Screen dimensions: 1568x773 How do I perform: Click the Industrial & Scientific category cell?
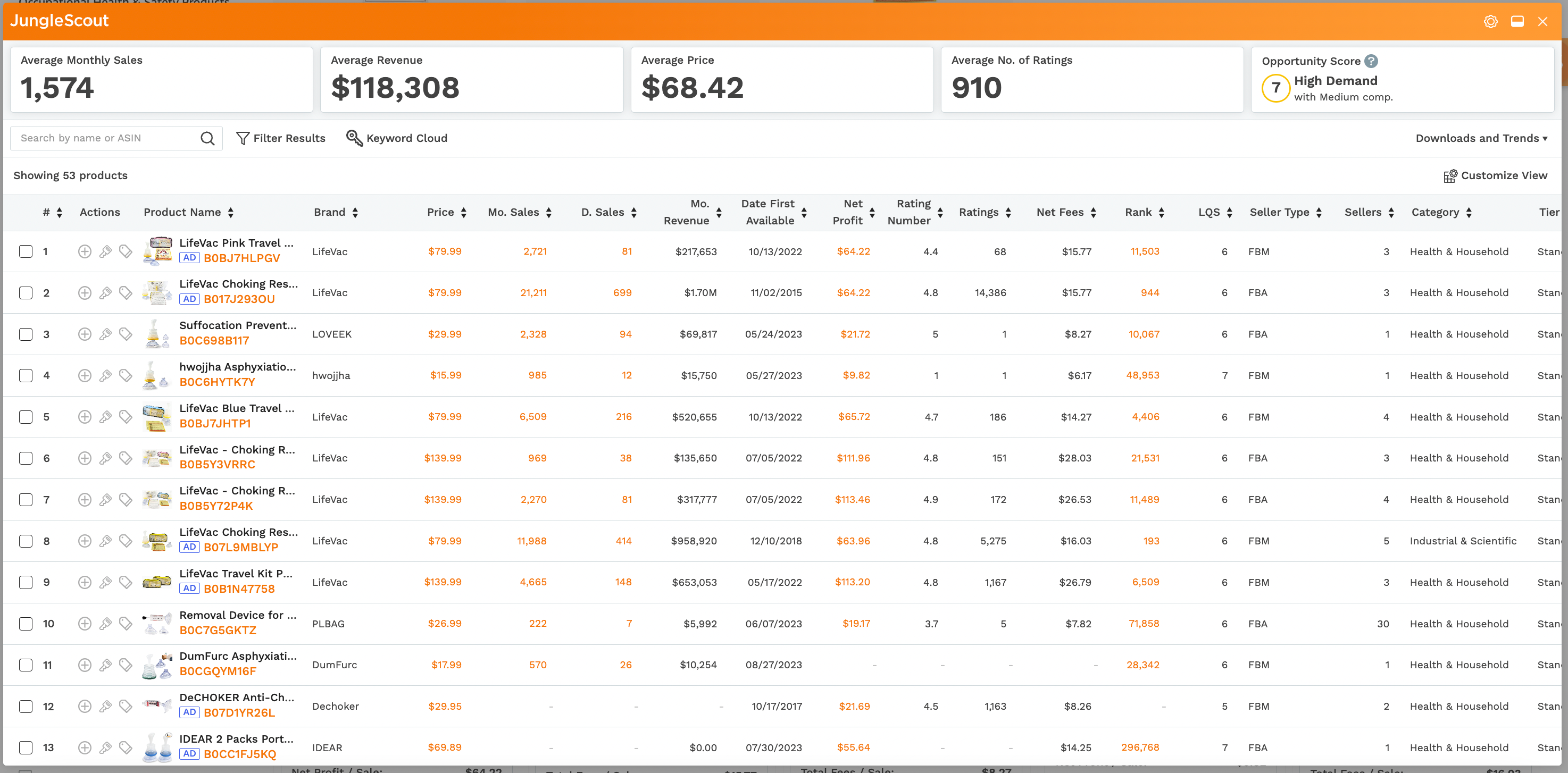click(x=1463, y=541)
